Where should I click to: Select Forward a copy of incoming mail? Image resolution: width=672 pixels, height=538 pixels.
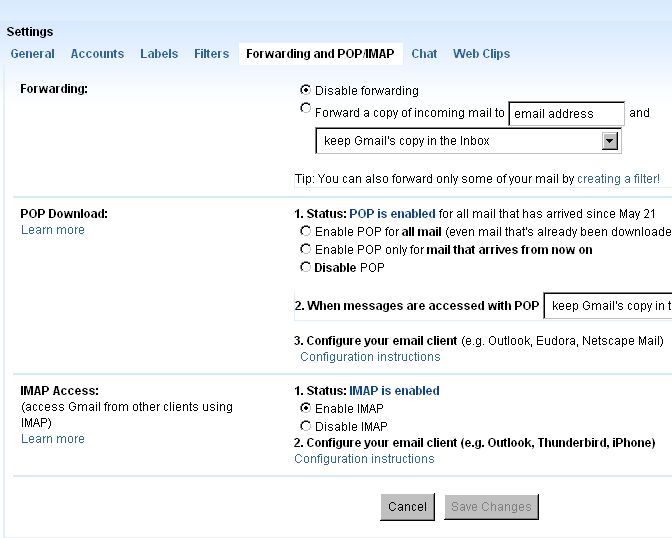click(x=305, y=108)
